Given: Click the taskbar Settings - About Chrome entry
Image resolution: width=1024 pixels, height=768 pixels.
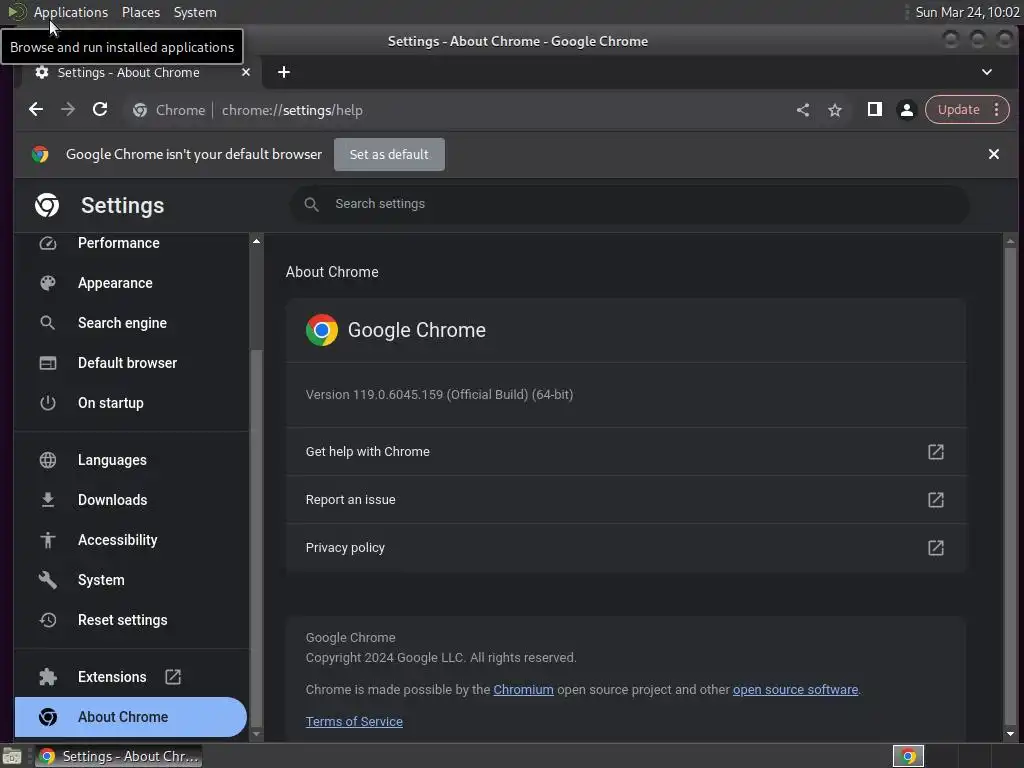Looking at the screenshot, I should 119,756.
